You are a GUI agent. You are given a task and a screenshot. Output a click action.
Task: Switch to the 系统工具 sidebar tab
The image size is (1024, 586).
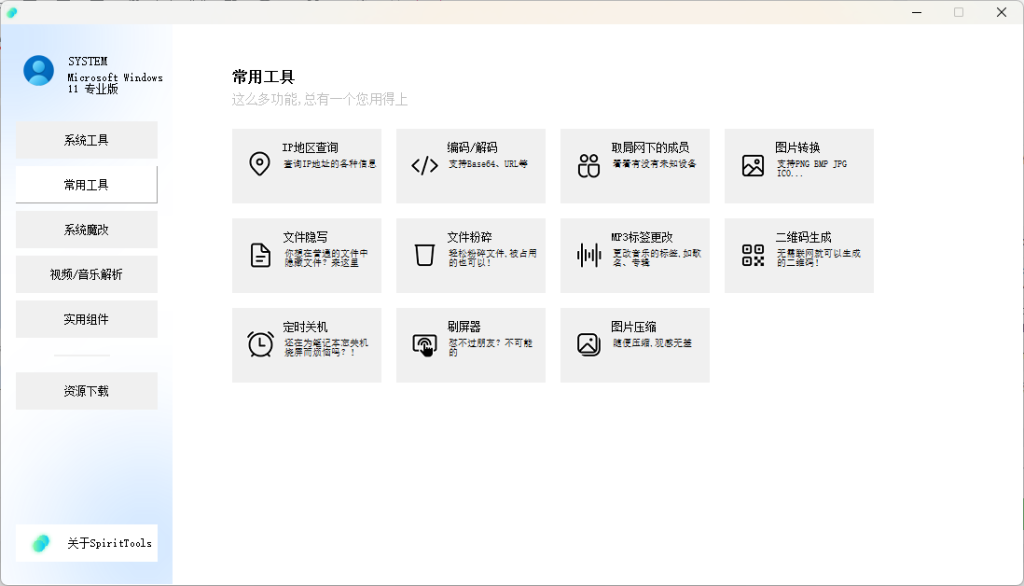click(x=86, y=140)
